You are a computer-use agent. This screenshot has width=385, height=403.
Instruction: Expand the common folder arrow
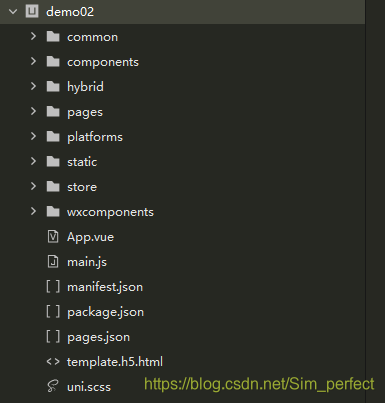(33, 36)
